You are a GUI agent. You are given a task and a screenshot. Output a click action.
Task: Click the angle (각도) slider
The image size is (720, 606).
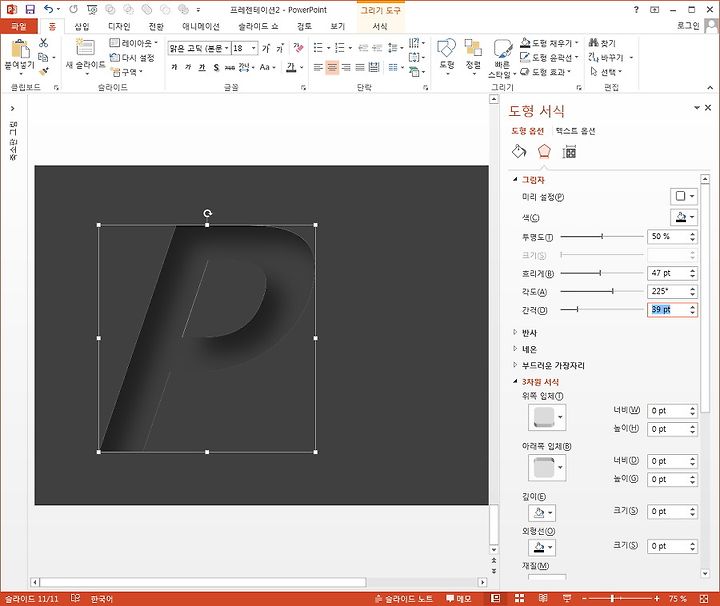coord(602,291)
